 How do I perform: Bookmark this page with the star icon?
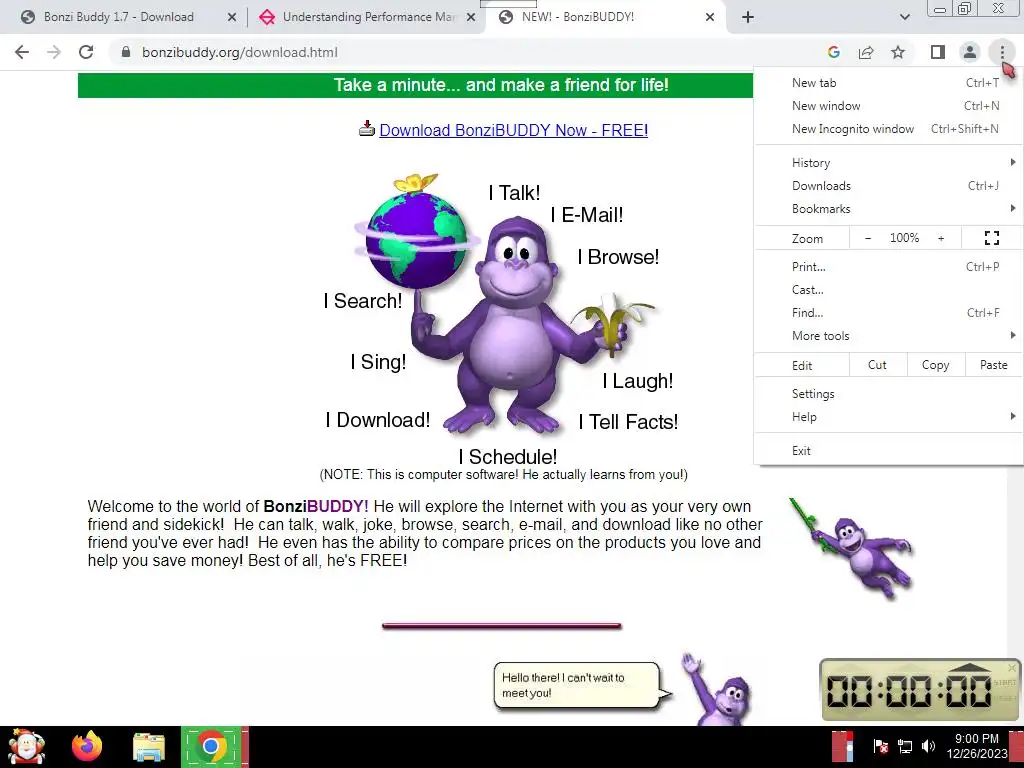(898, 52)
